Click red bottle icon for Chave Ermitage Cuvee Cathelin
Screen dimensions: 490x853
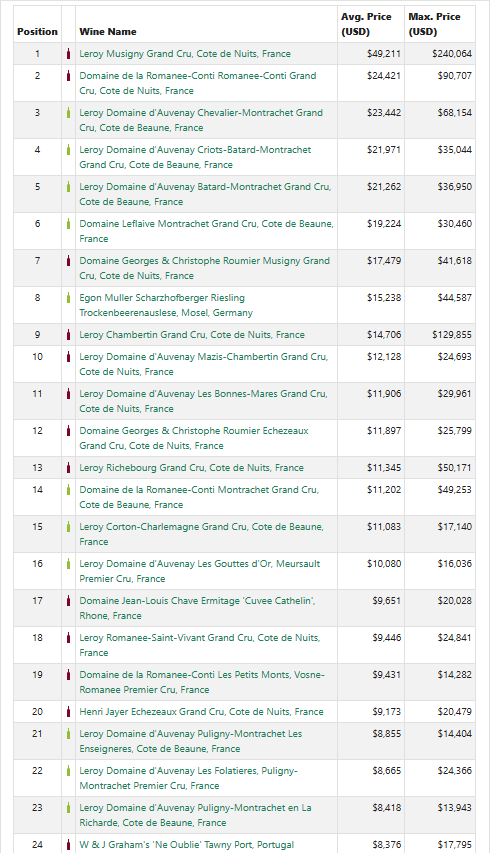[69, 601]
